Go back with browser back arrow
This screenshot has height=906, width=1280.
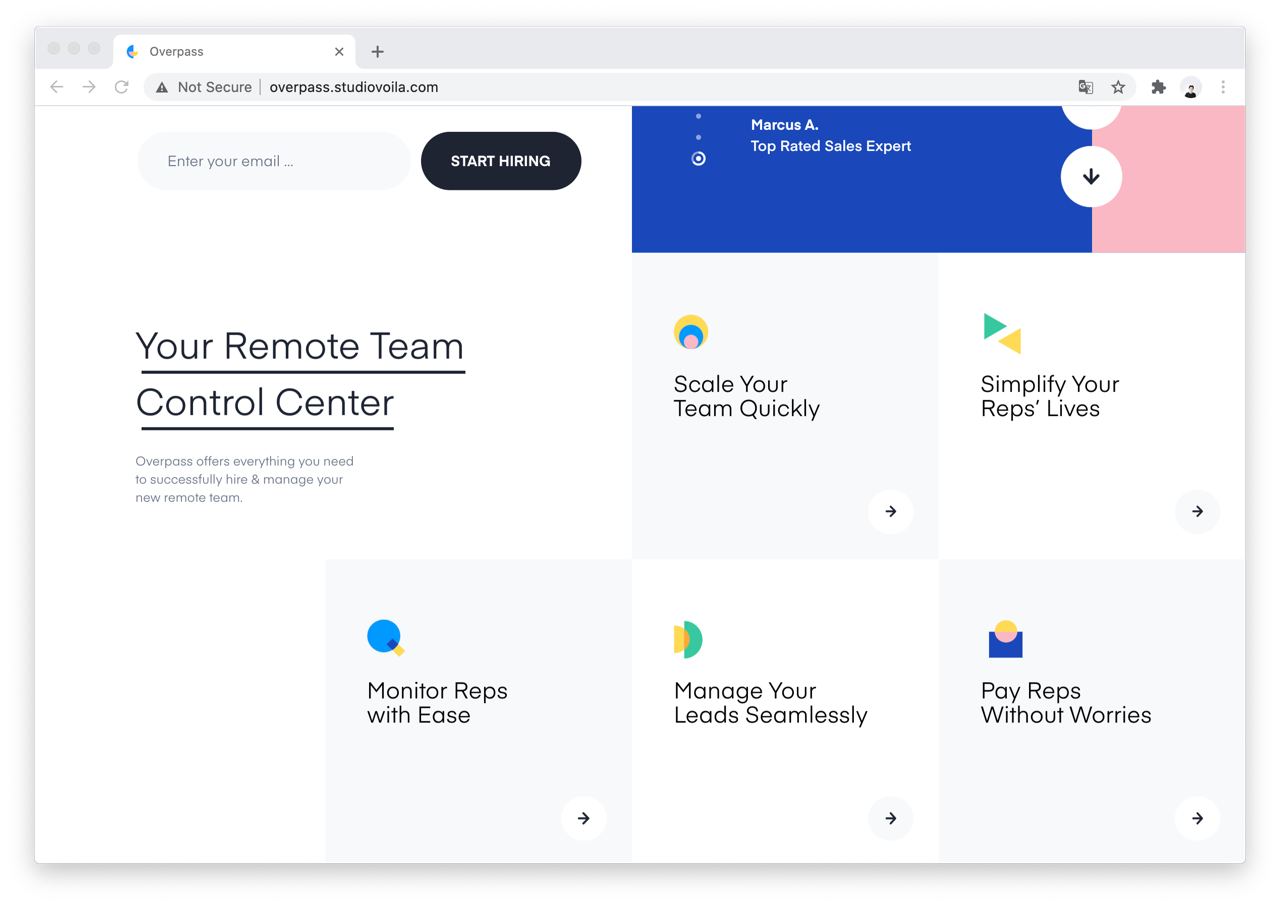(x=57, y=87)
